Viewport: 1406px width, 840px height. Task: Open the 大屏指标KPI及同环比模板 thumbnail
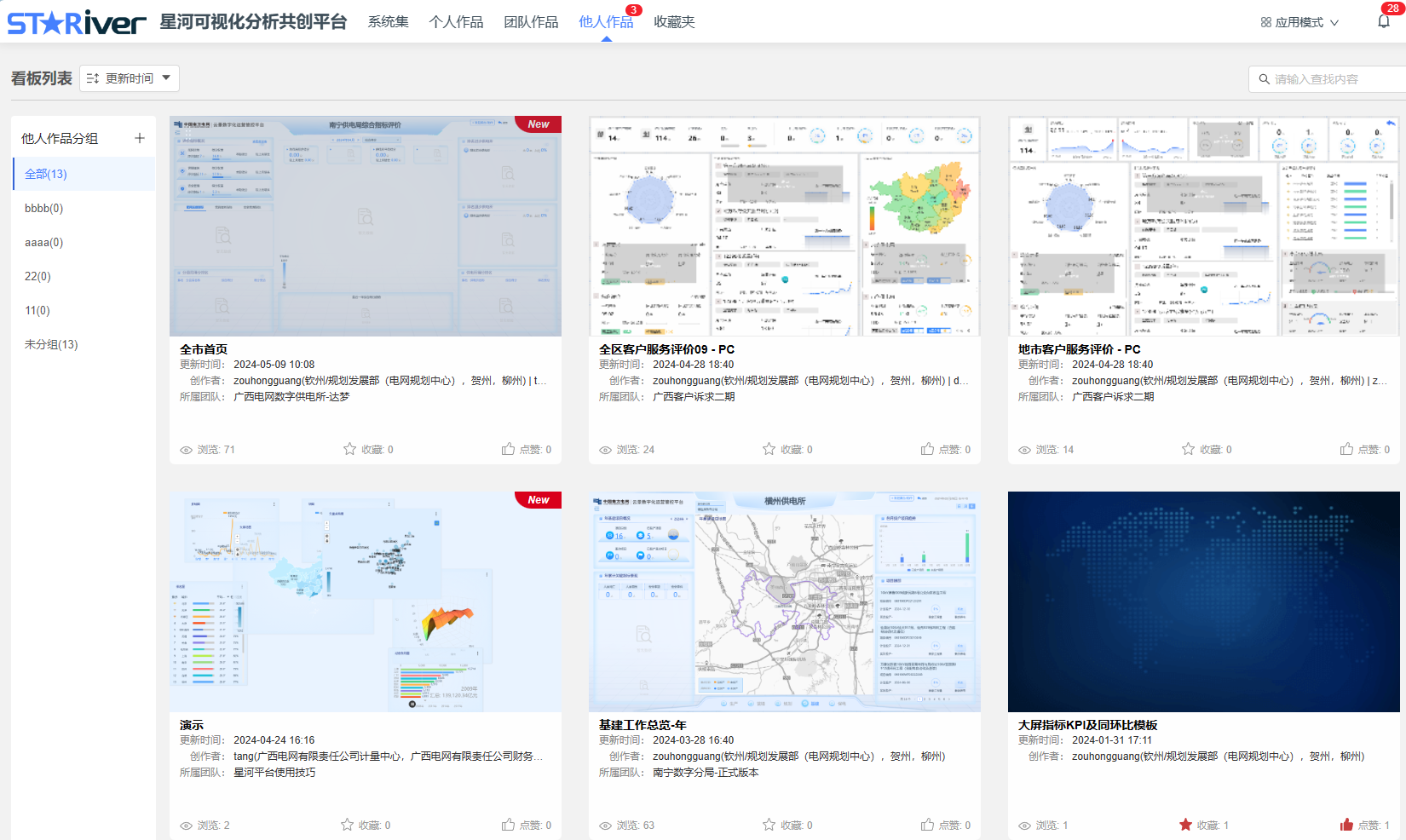[x=1204, y=601]
